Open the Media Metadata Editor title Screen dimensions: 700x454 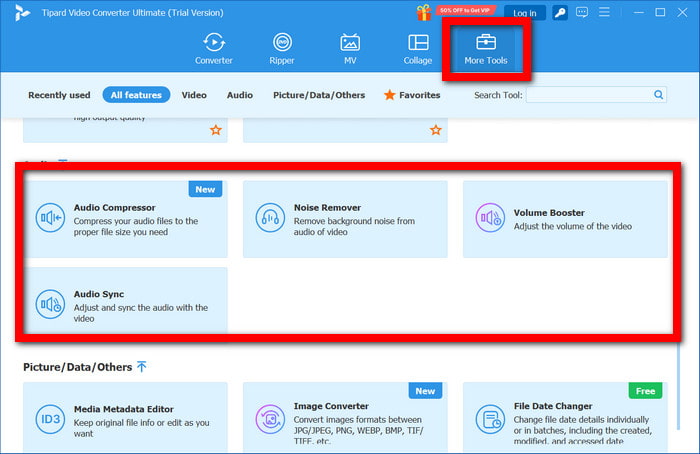pyautogui.click(x=124, y=409)
